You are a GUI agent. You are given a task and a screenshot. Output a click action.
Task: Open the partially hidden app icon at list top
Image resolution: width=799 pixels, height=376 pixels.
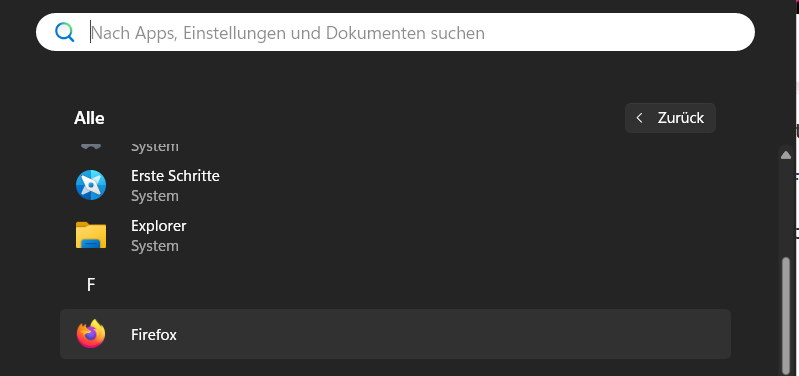tap(91, 146)
